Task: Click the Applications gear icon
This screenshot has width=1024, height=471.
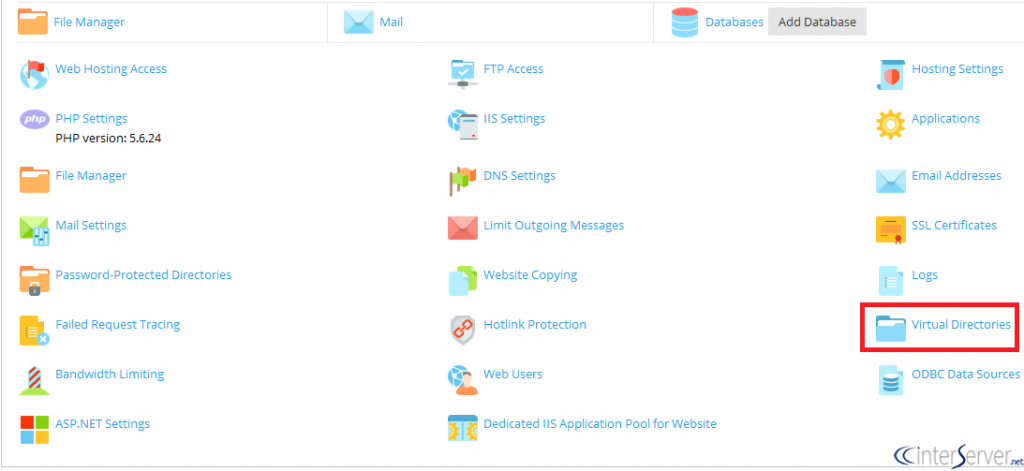Action: point(891,124)
